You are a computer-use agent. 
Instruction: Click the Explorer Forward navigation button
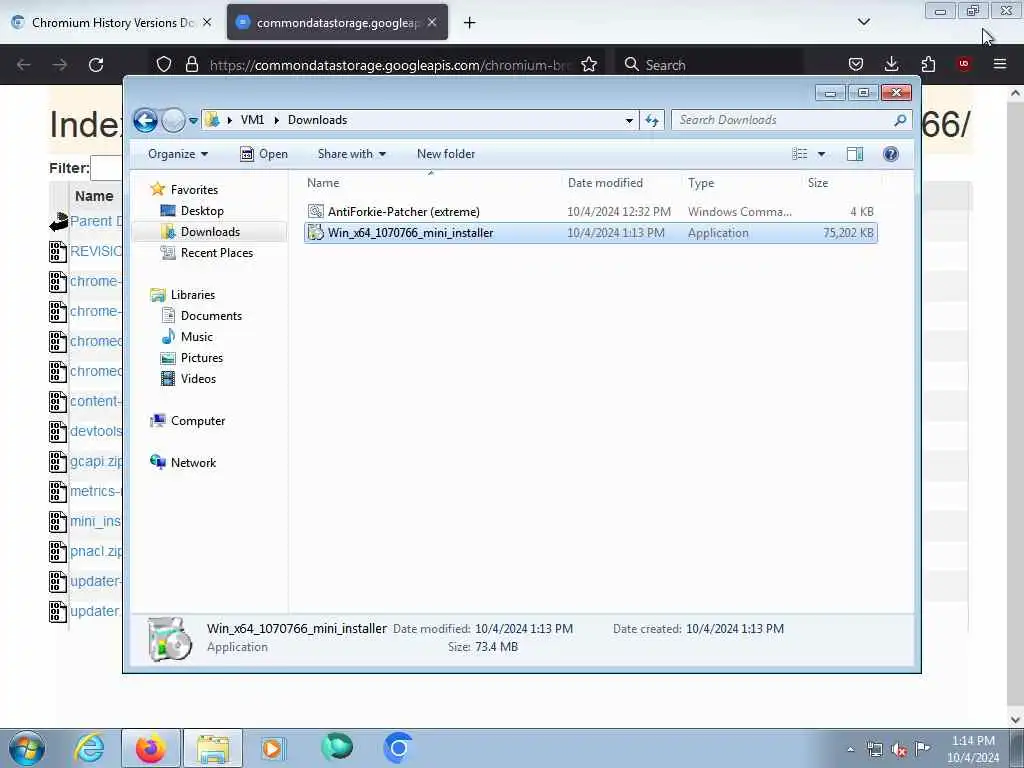(173, 120)
